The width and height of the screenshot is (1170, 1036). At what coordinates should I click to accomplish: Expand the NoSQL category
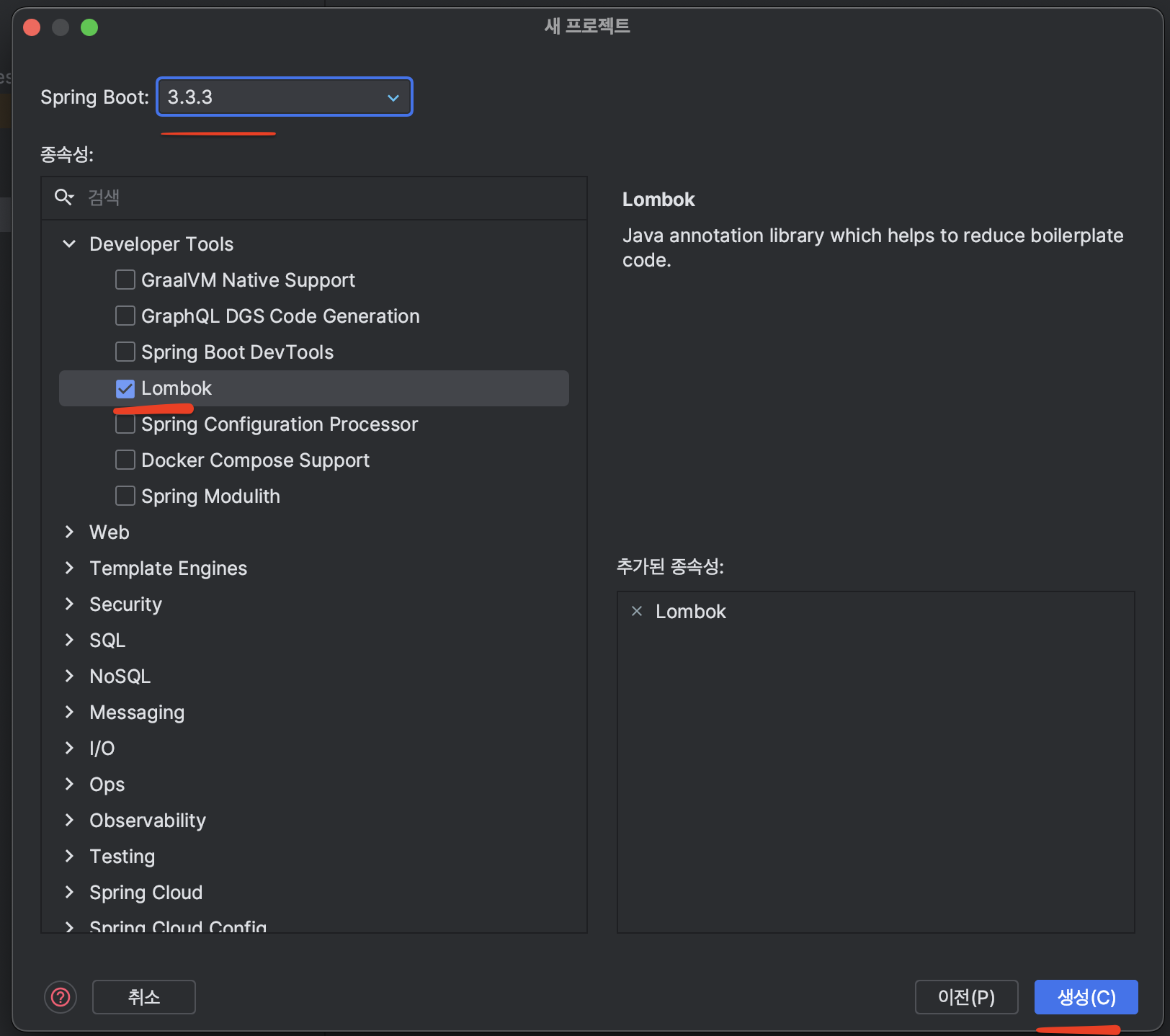pyautogui.click(x=69, y=676)
